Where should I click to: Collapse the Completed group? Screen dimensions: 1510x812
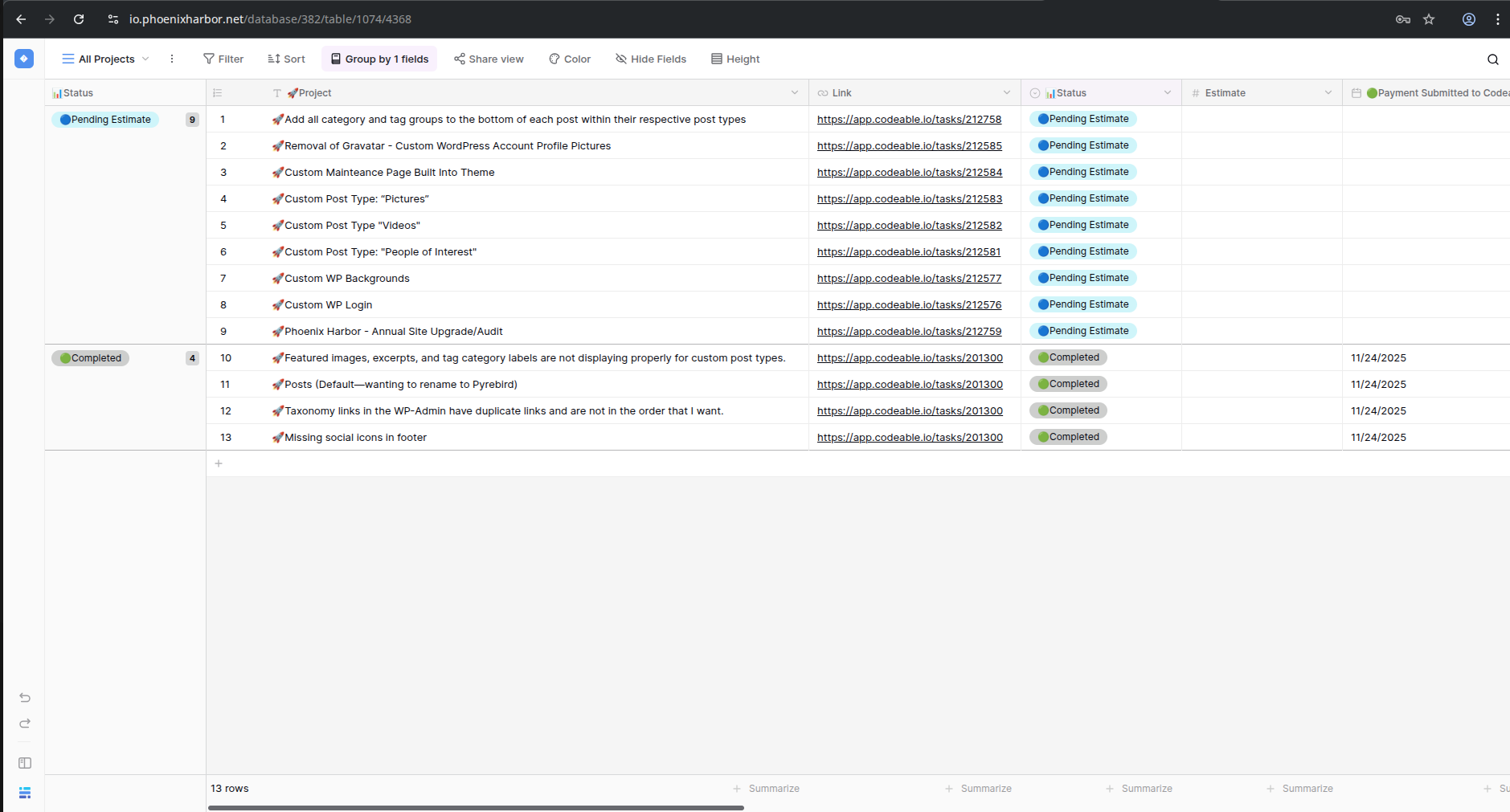pyautogui.click(x=90, y=358)
